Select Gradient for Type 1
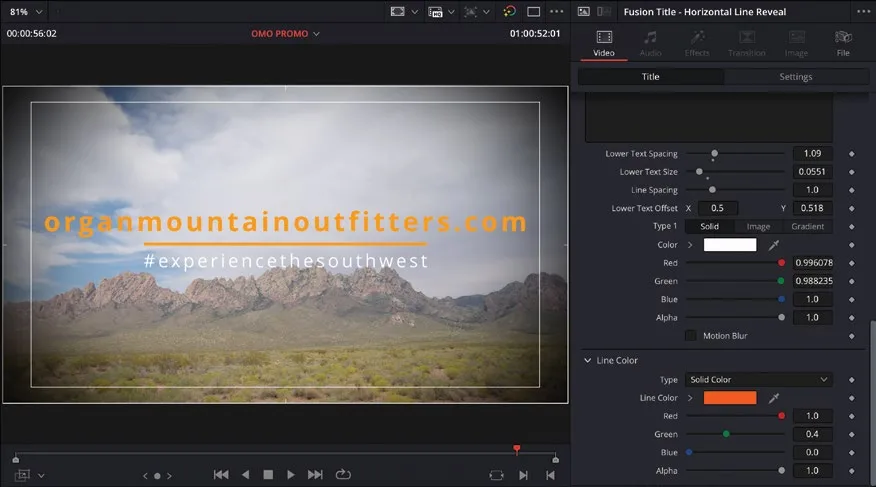876x487 pixels. point(807,226)
